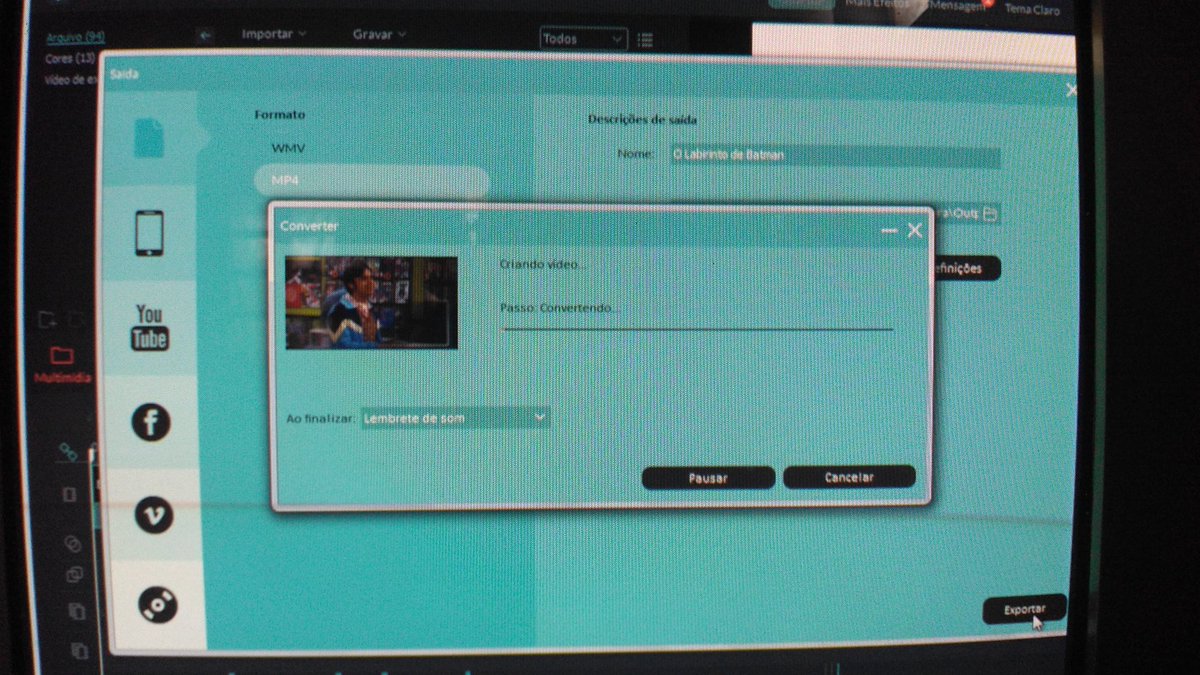Click the video preview thumbnail in Converter
Viewport: 1200px width, 675px height.
tap(372, 303)
